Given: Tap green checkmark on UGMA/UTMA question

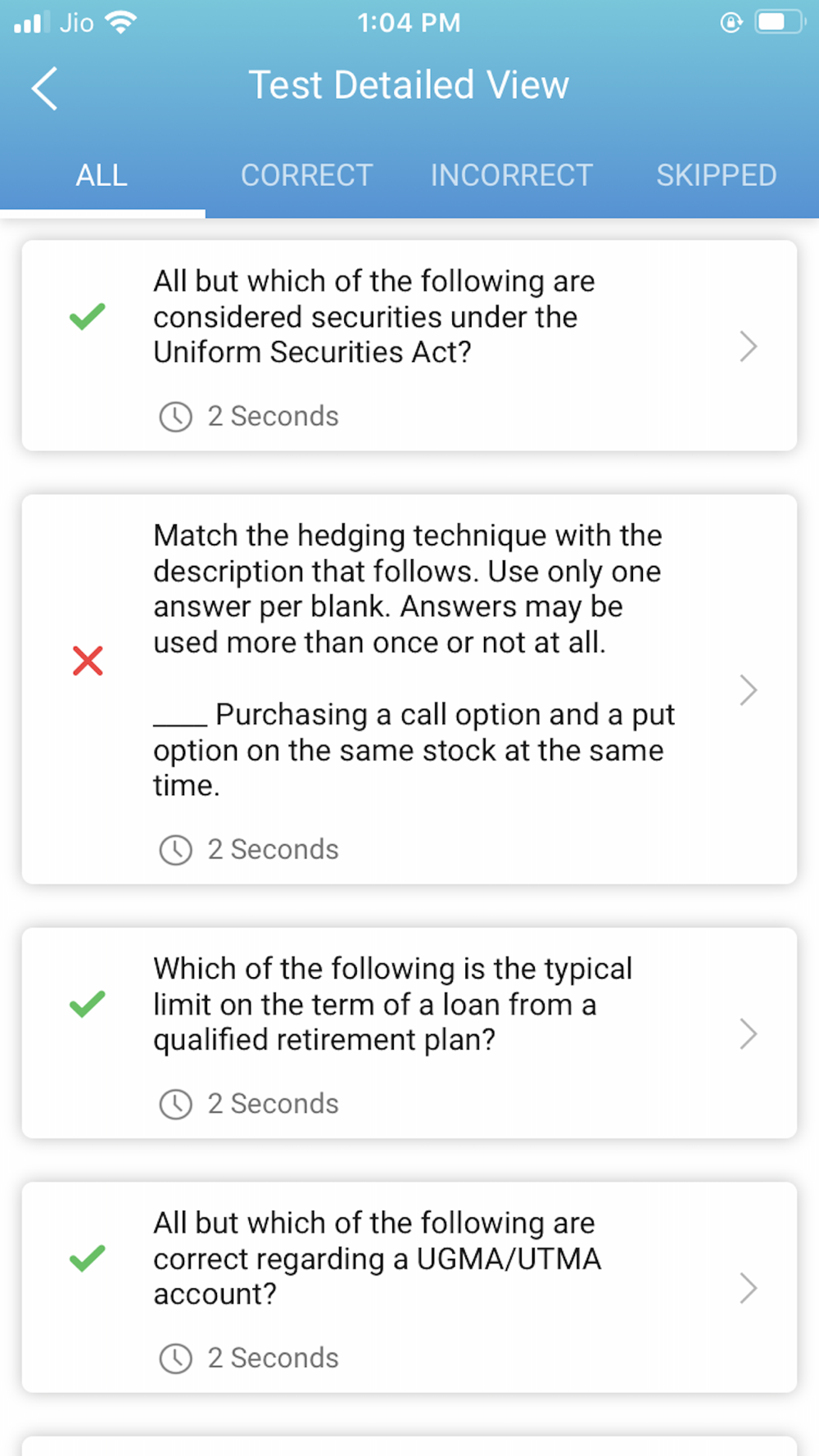Looking at the screenshot, I should click(88, 1258).
